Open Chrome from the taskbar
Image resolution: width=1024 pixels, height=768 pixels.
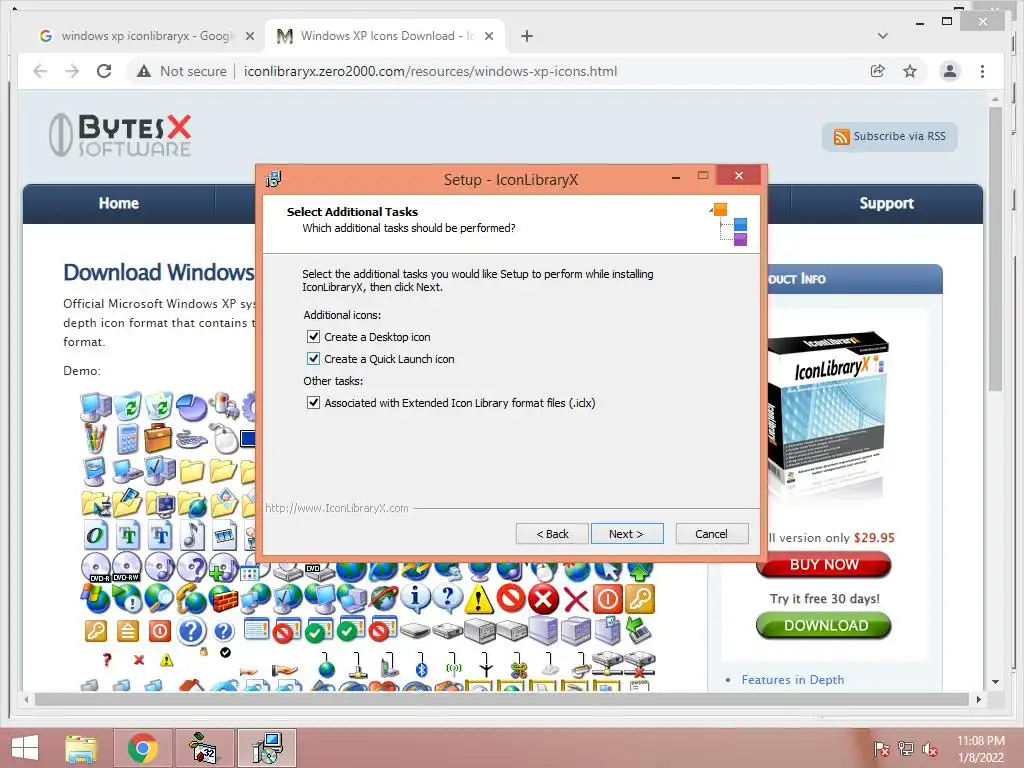(143, 748)
